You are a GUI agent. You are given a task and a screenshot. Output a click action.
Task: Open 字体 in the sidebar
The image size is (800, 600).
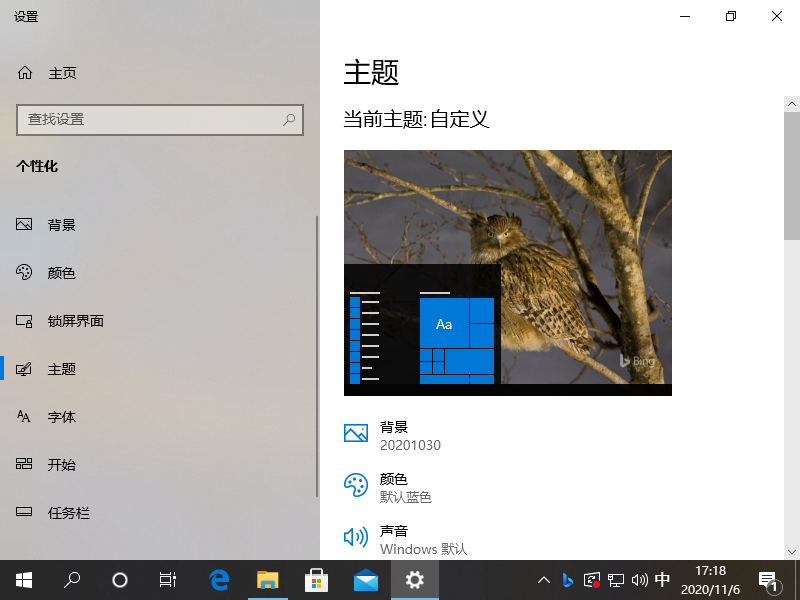click(158, 416)
